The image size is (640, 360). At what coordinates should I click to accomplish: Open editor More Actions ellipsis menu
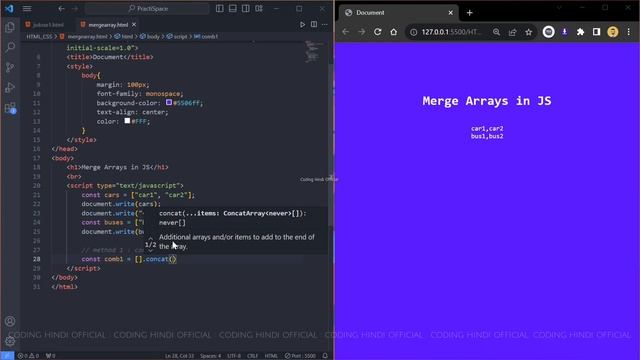[x=325, y=25]
